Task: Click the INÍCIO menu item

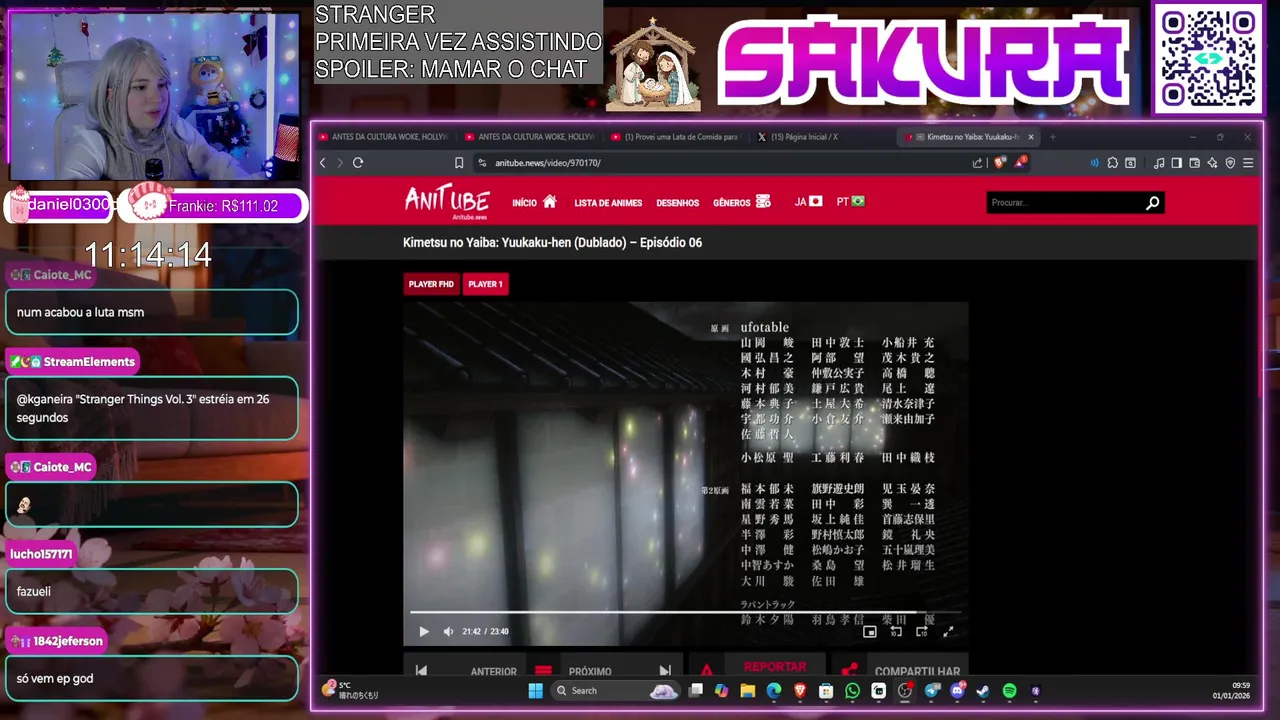Action: [x=524, y=203]
